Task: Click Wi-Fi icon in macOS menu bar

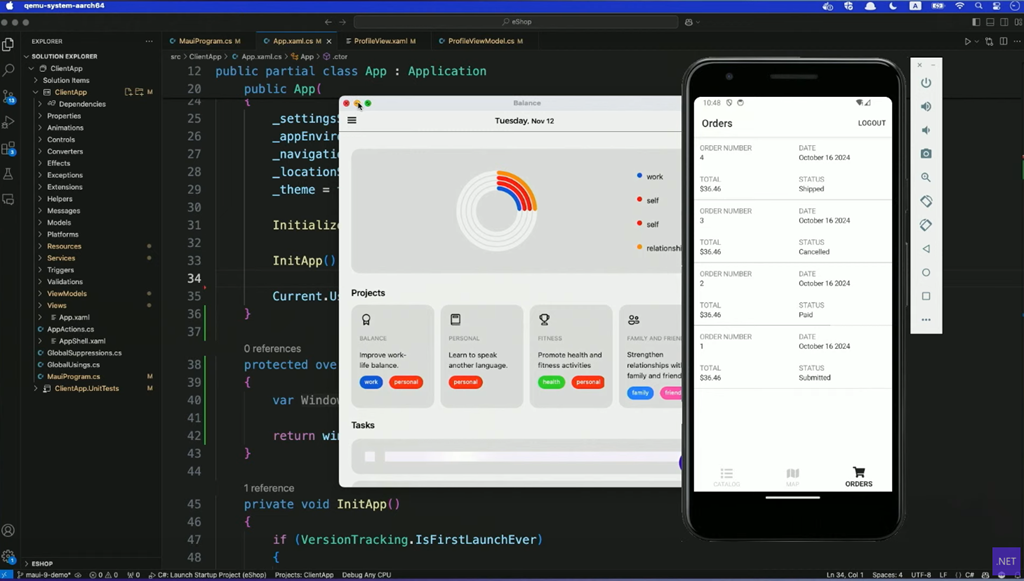Action: click(x=959, y=6)
